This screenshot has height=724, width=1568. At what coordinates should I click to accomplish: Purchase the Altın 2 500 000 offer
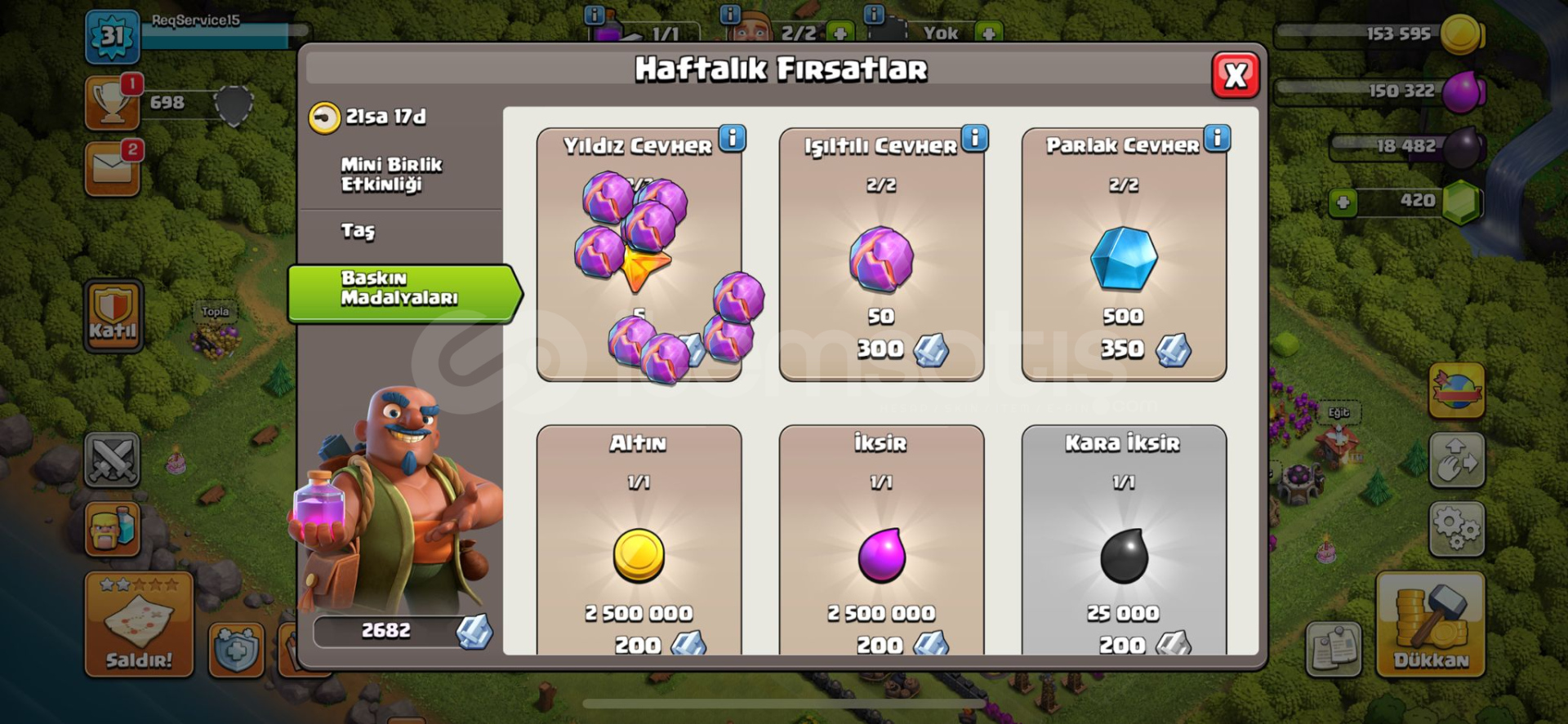pos(639,540)
